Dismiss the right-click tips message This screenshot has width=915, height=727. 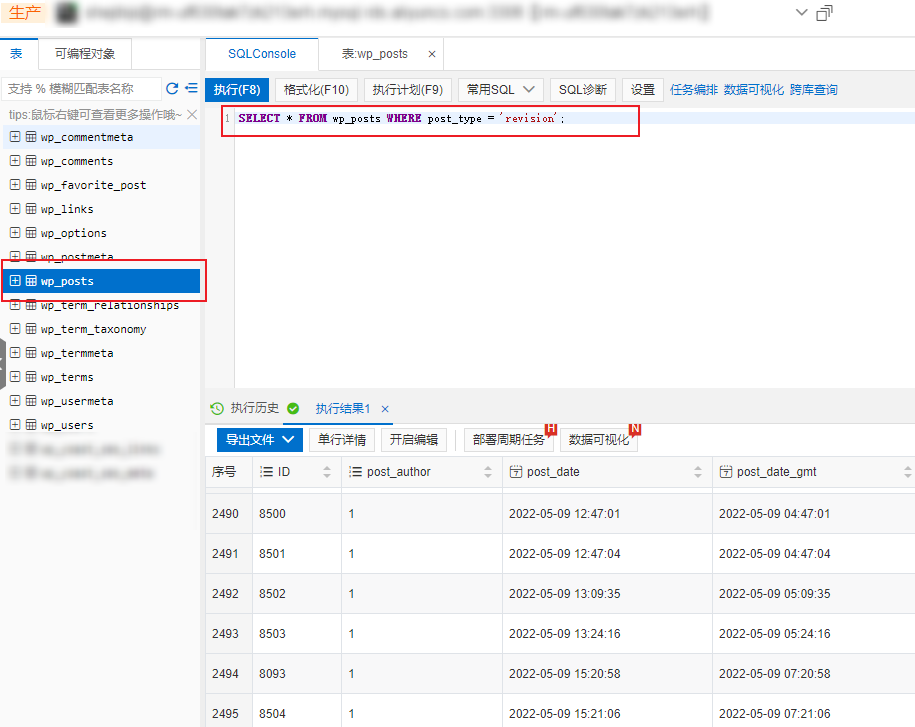[193, 115]
